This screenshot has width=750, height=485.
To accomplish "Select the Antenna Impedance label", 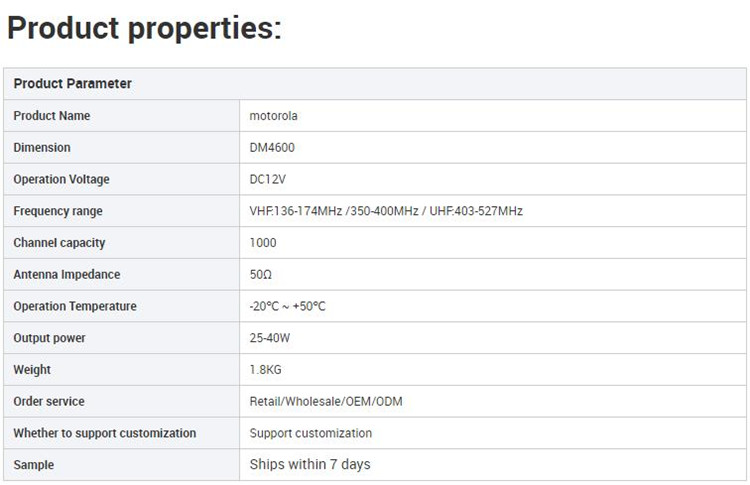I will click(x=67, y=275).
